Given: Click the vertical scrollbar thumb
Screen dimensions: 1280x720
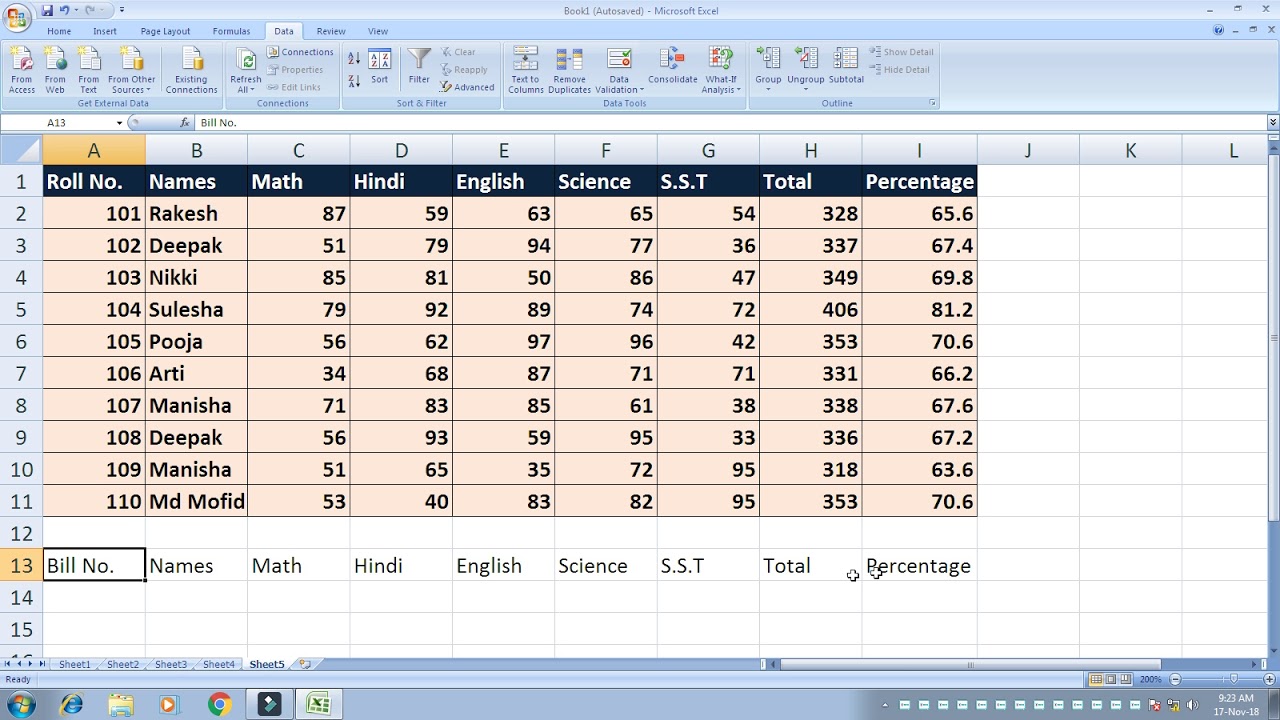Looking at the screenshot, I should click(1273, 337).
